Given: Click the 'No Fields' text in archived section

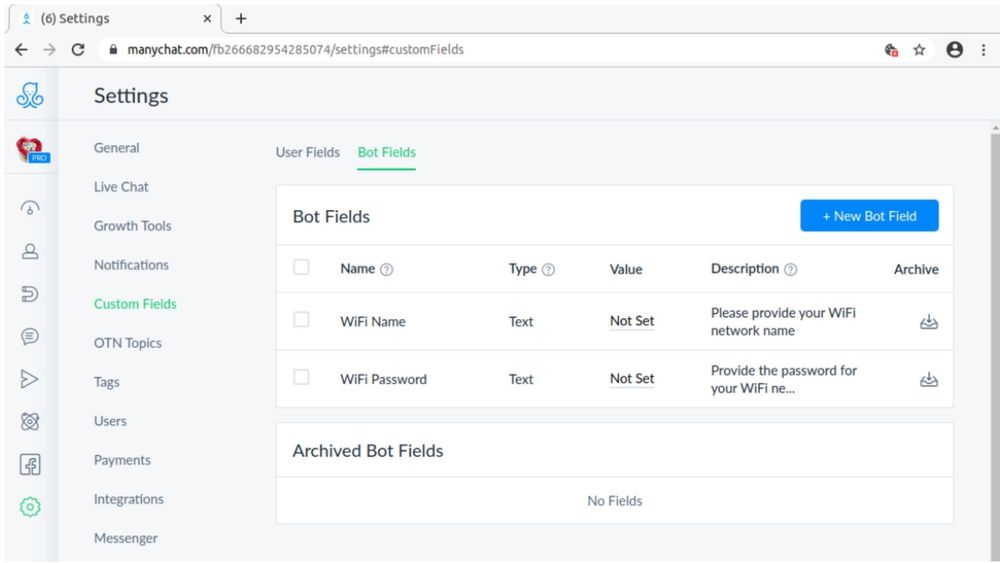Looking at the screenshot, I should [x=615, y=501].
